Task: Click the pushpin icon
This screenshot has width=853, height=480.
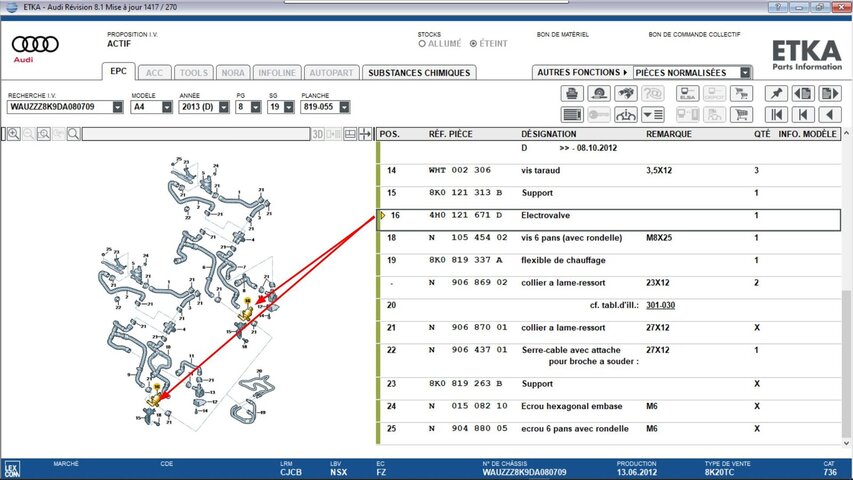Action: pyautogui.click(x=776, y=94)
